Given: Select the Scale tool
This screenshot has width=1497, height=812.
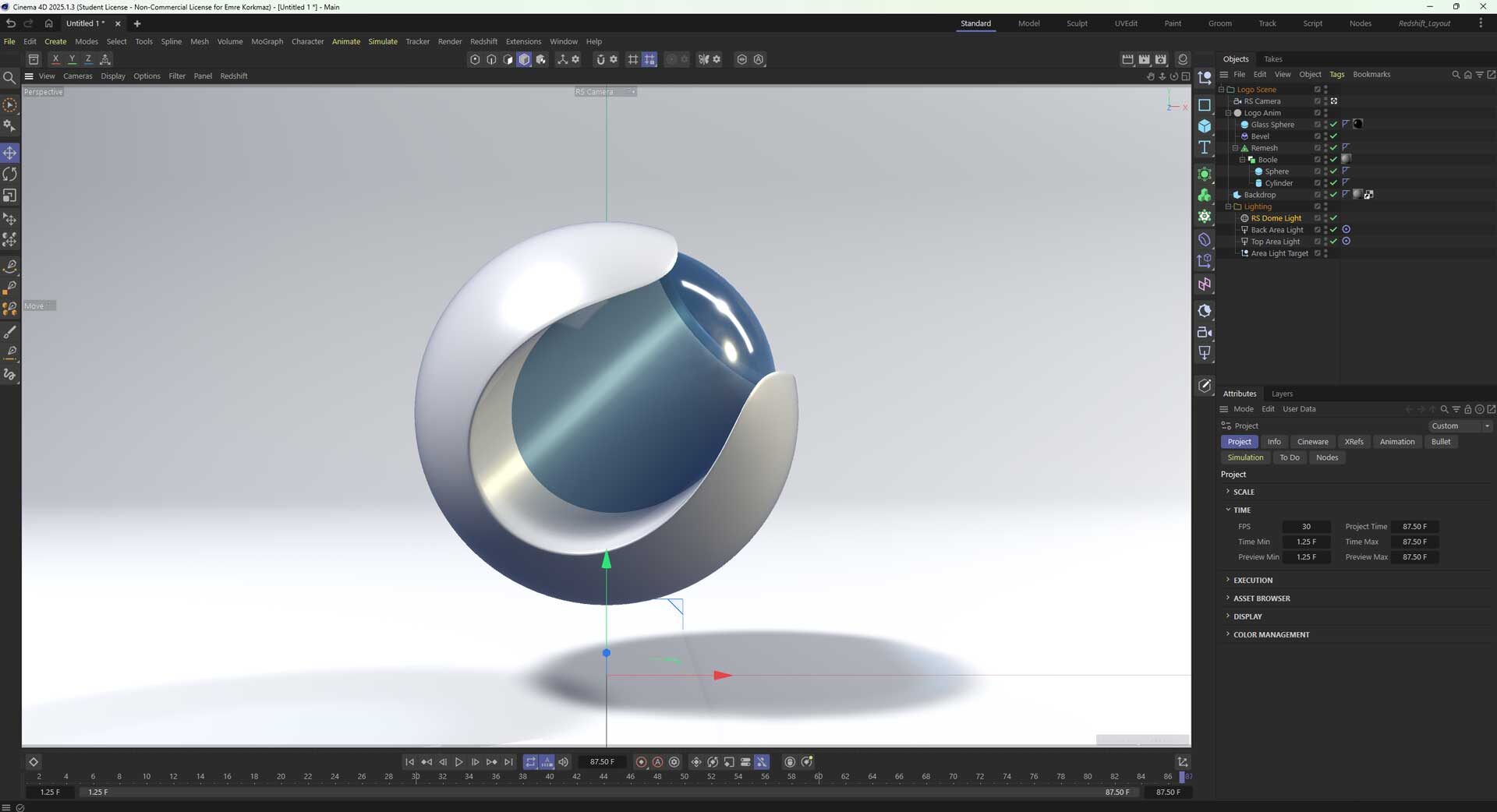Looking at the screenshot, I should [x=10, y=196].
